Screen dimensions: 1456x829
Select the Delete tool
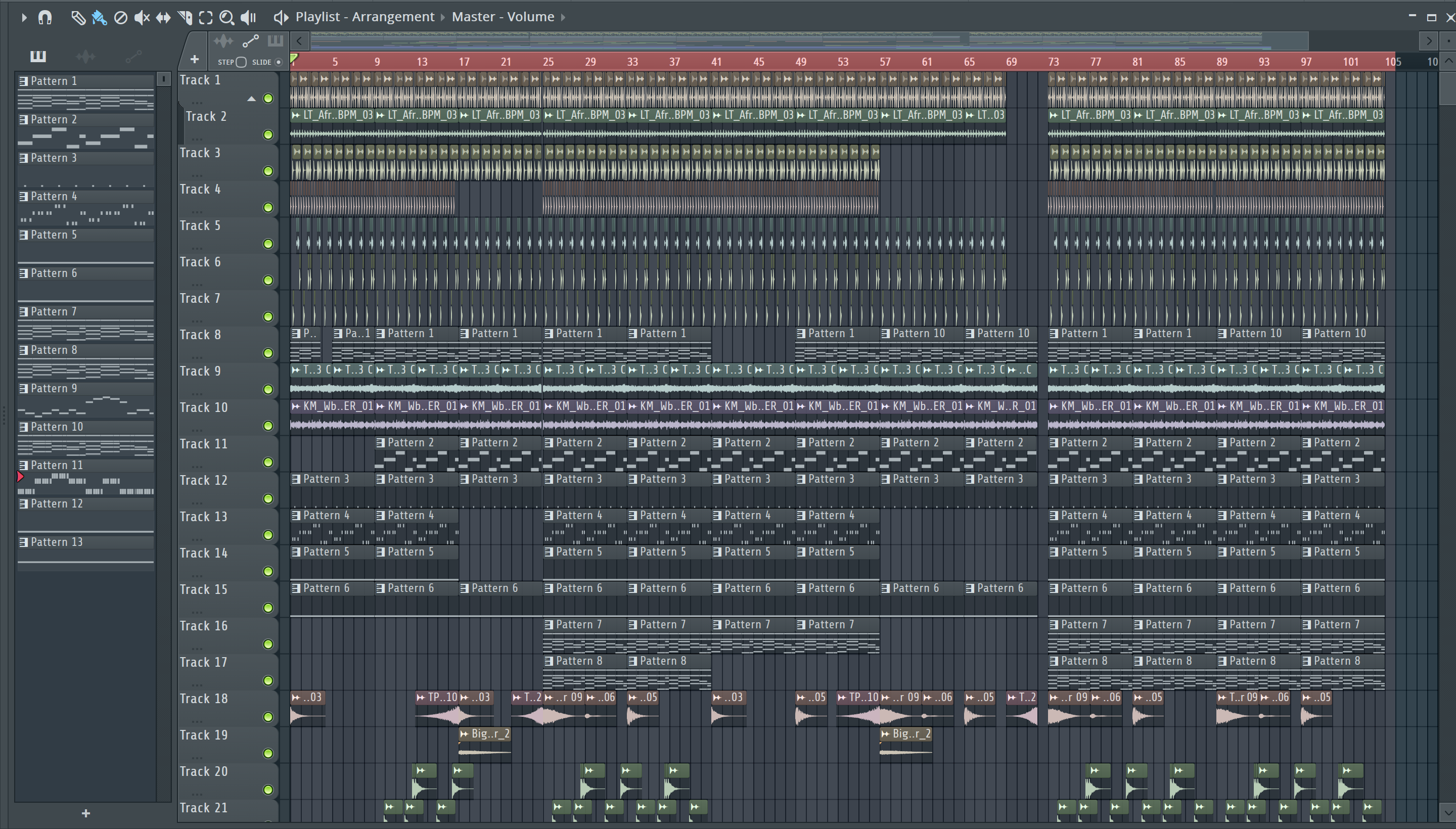(121, 18)
